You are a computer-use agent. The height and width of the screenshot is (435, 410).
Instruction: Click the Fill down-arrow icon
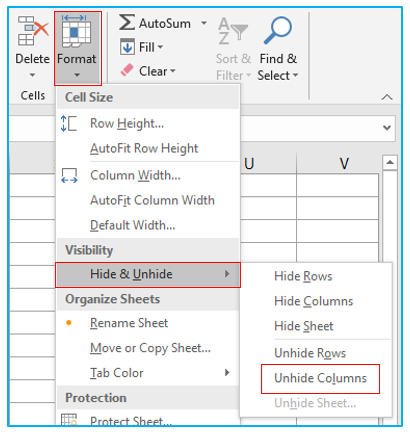[x=127, y=47]
